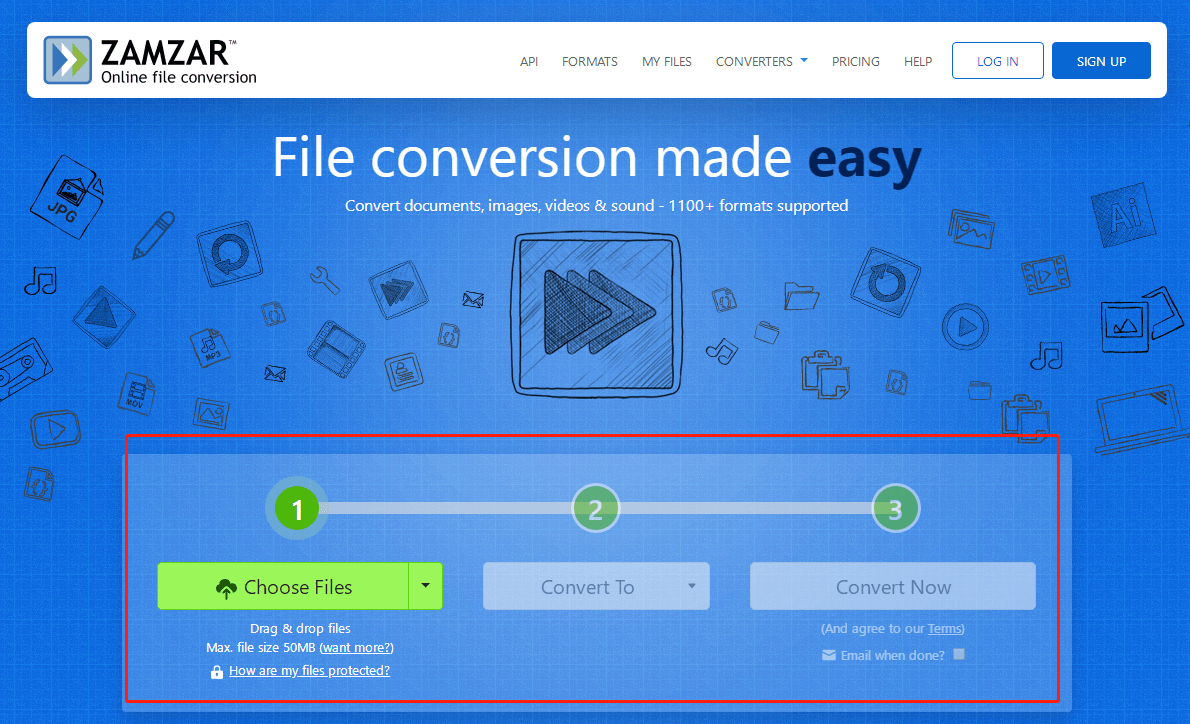Image resolution: width=1190 pixels, height=724 pixels.
Task: Expand the CONVERTERS dropdown menu
Action: (761, 61)
